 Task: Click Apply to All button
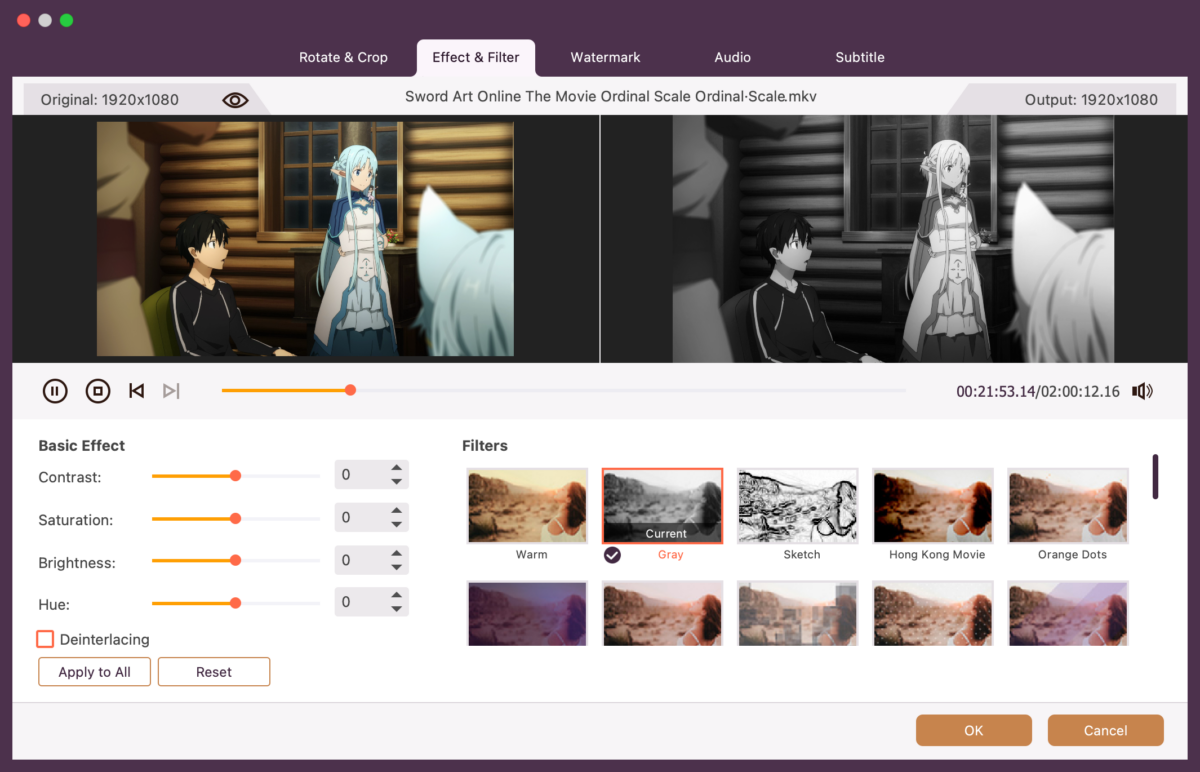94,672
